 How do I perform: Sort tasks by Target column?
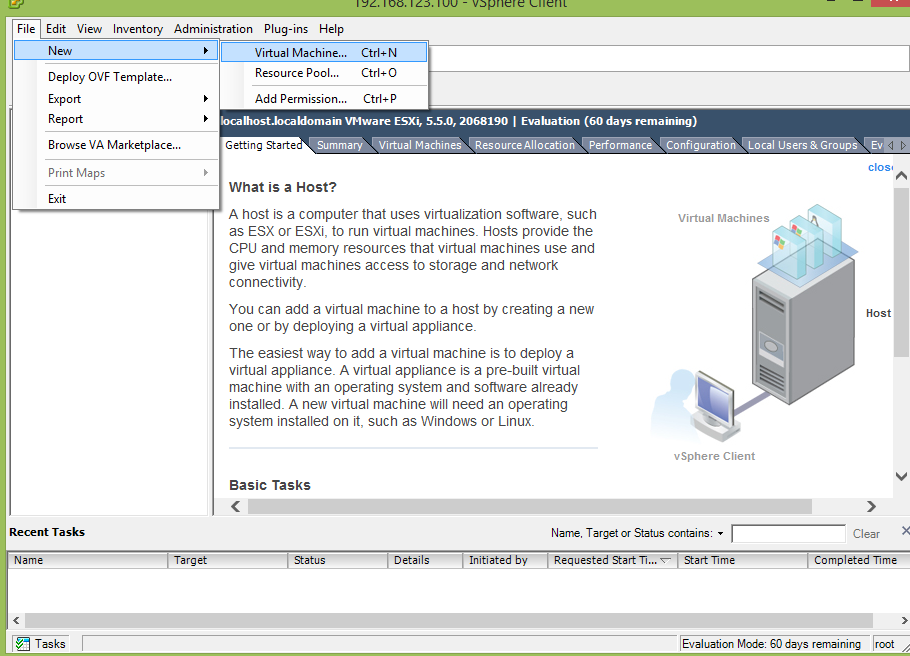click(x=228, y=560)
